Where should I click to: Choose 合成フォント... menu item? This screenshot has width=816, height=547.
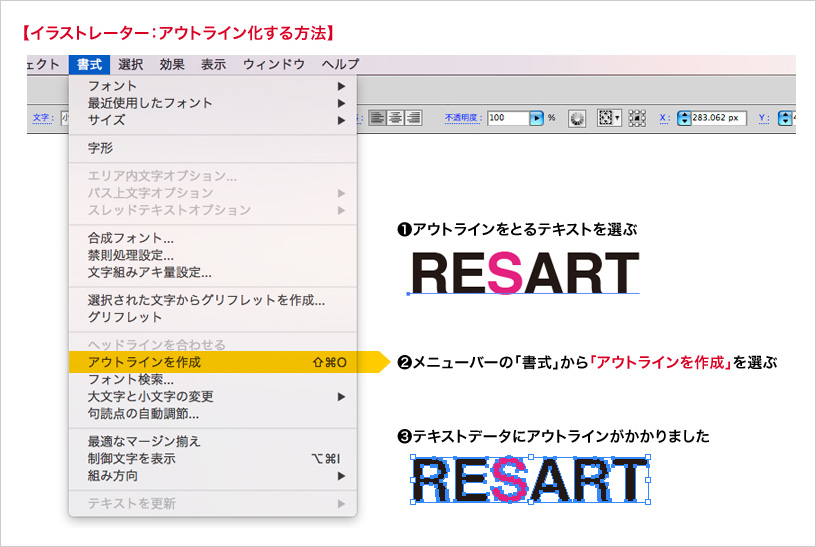(x=213, y=238)
